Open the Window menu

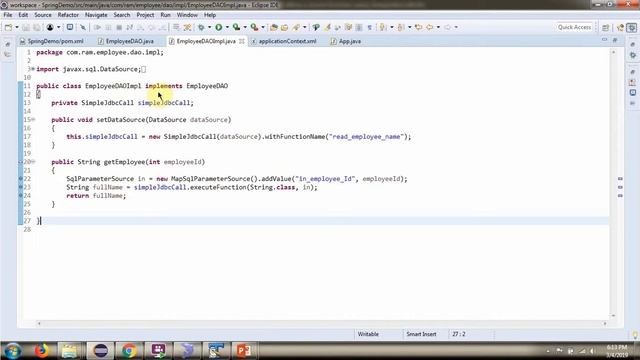(x=187, y=15)
